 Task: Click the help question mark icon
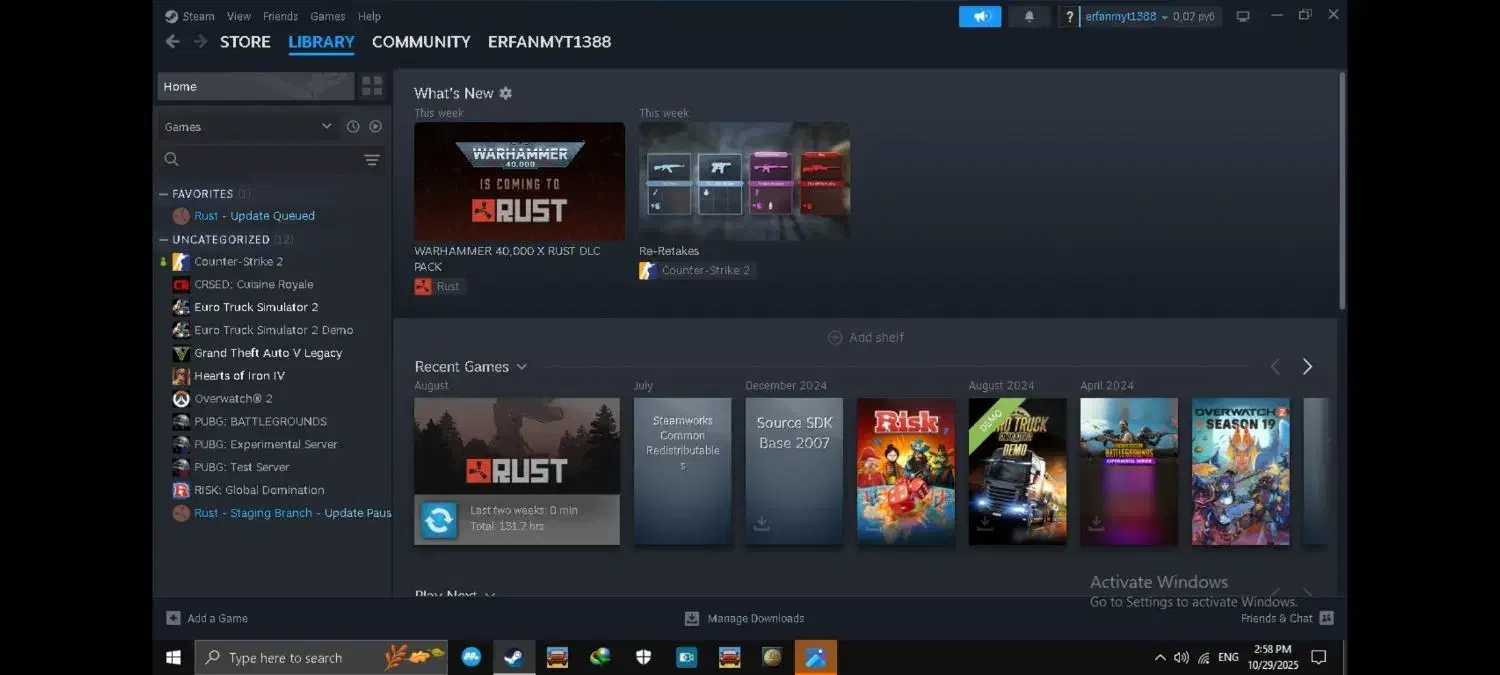coord(1068,16)
